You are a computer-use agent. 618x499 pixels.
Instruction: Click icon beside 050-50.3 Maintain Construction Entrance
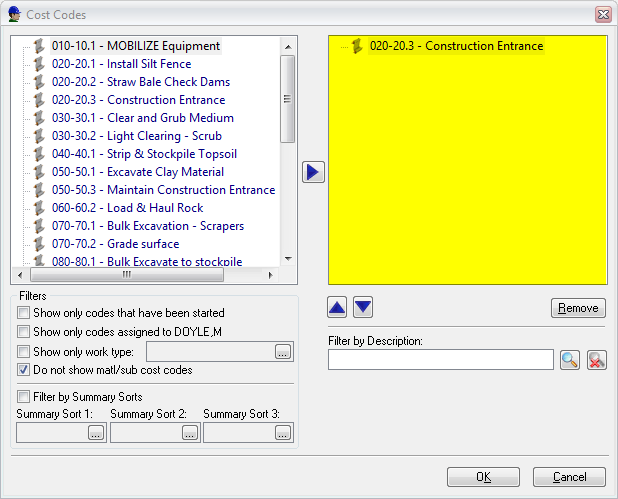click(x=39, y=190)
